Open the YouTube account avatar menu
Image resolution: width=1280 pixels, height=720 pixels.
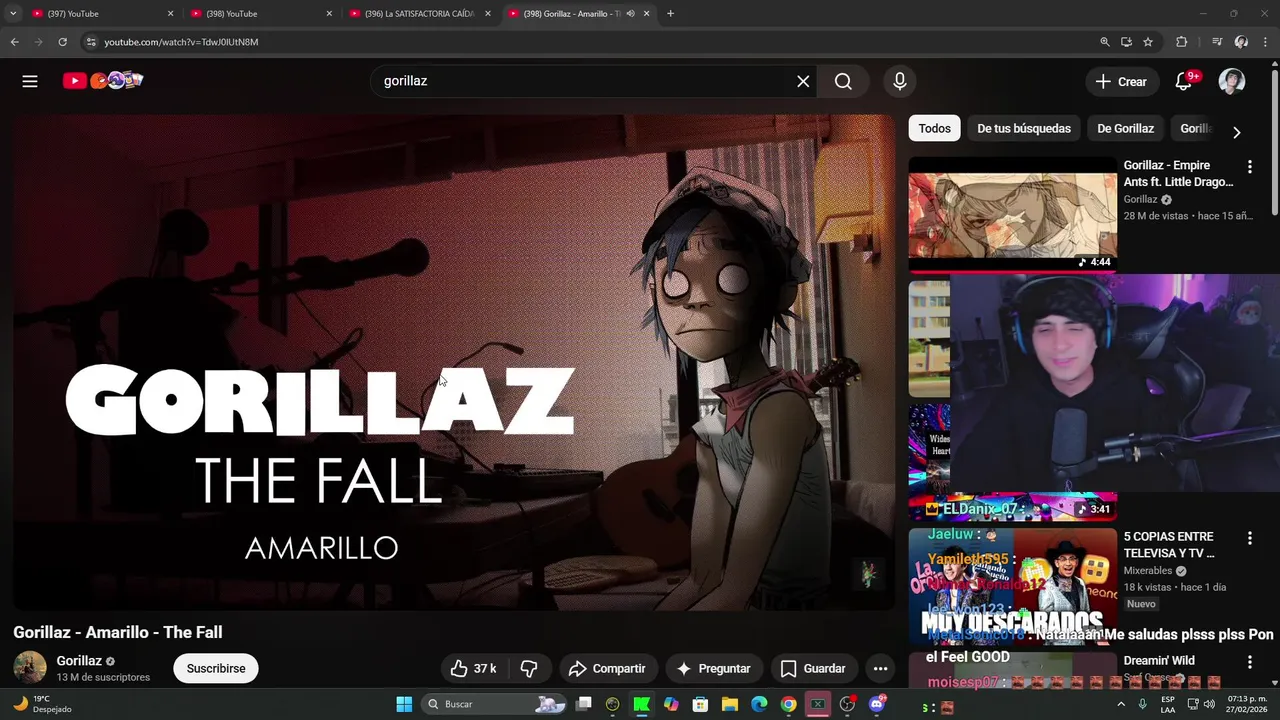1232,81
